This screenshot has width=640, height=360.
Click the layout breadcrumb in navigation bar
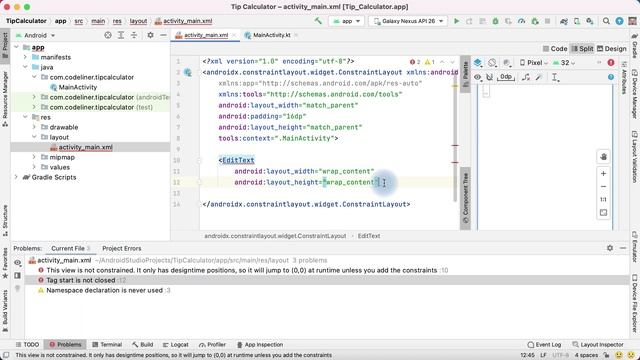coord(138,21)
